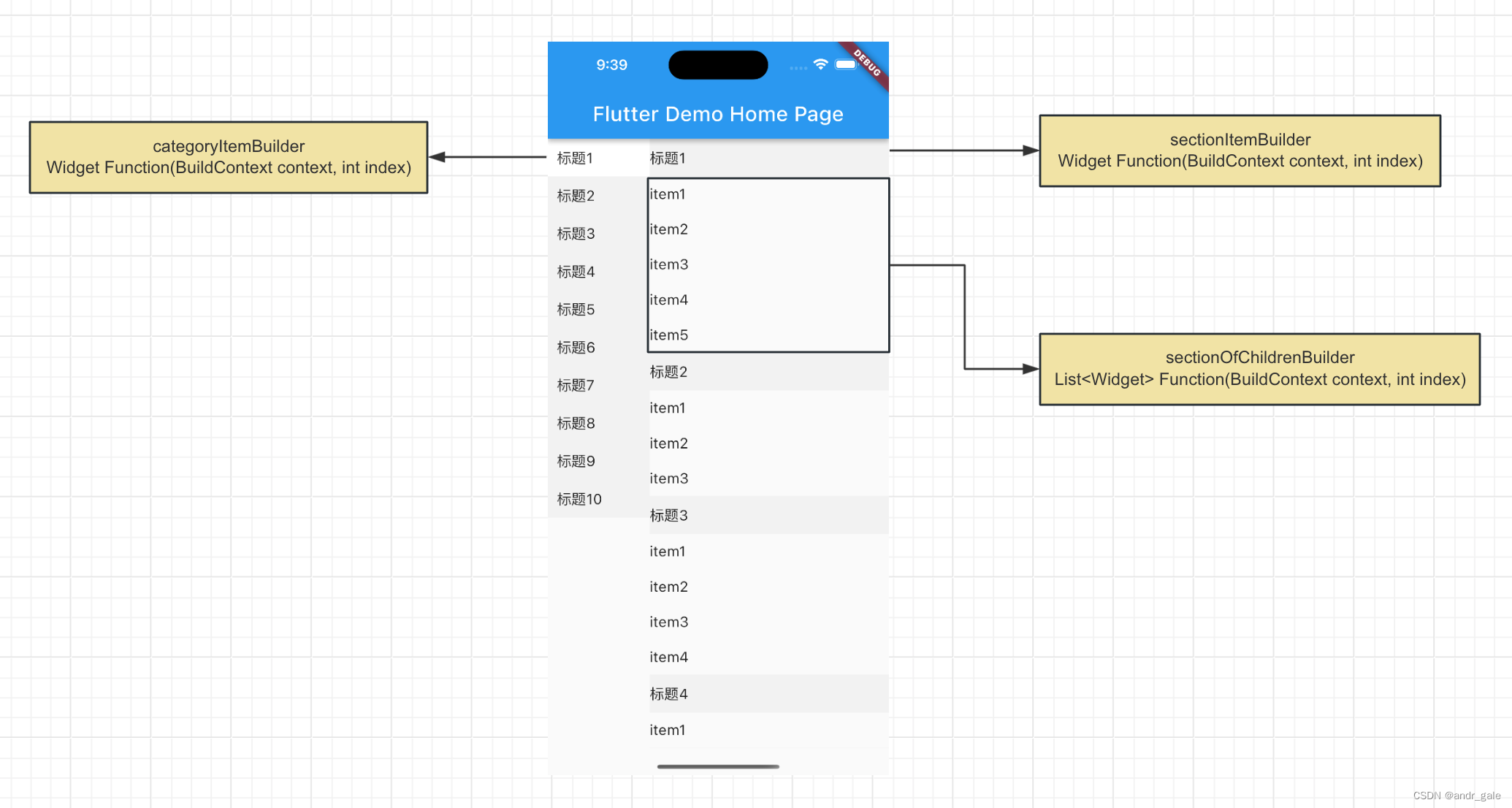The image size is (1512, 808).
Task: Open category 标题10 in the sidebar
Action: click(x=579, y=499)
